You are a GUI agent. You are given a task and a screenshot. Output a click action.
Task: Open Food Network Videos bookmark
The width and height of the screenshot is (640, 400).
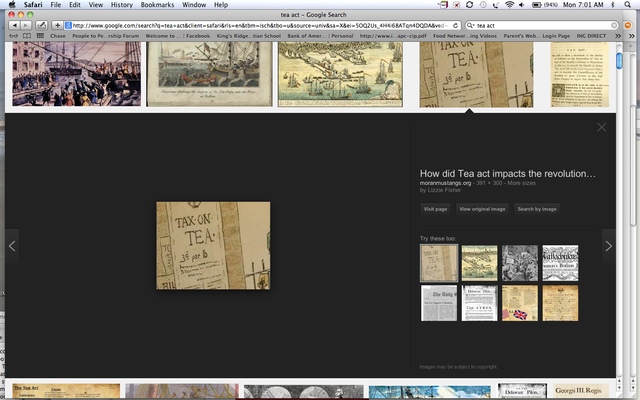pos(465,36)
